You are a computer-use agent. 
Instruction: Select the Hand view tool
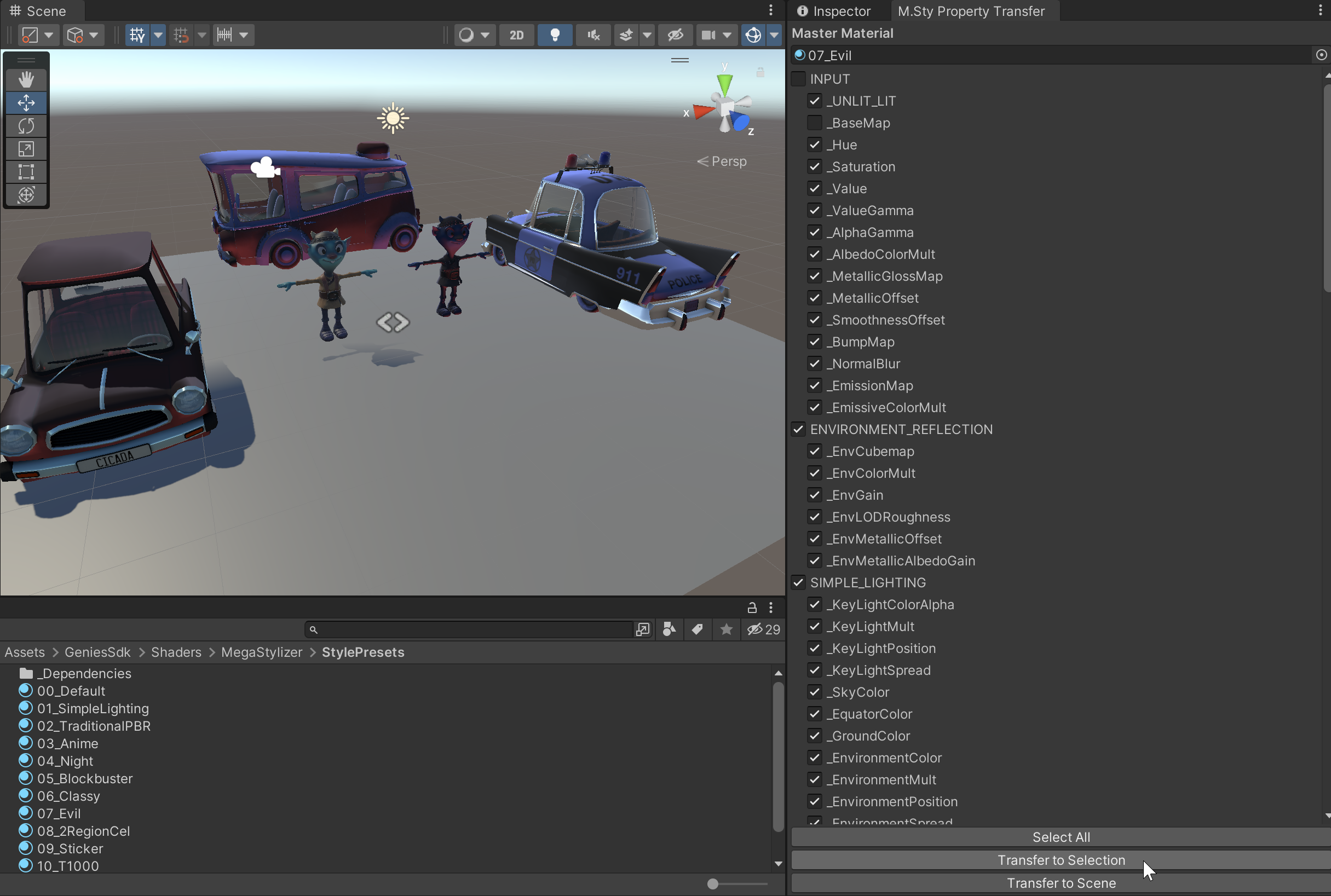tap(26, 79)
